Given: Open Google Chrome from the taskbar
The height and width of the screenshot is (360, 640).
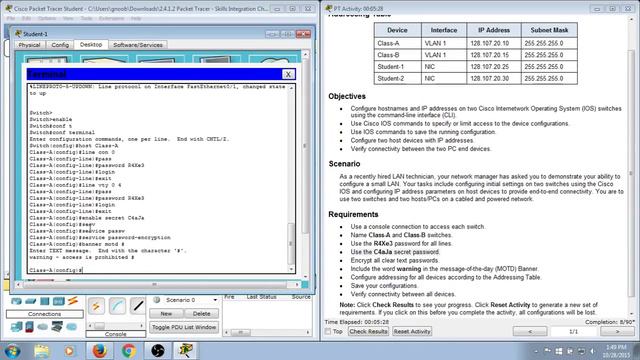Looking at the screenshot, I should pos(129,351).
